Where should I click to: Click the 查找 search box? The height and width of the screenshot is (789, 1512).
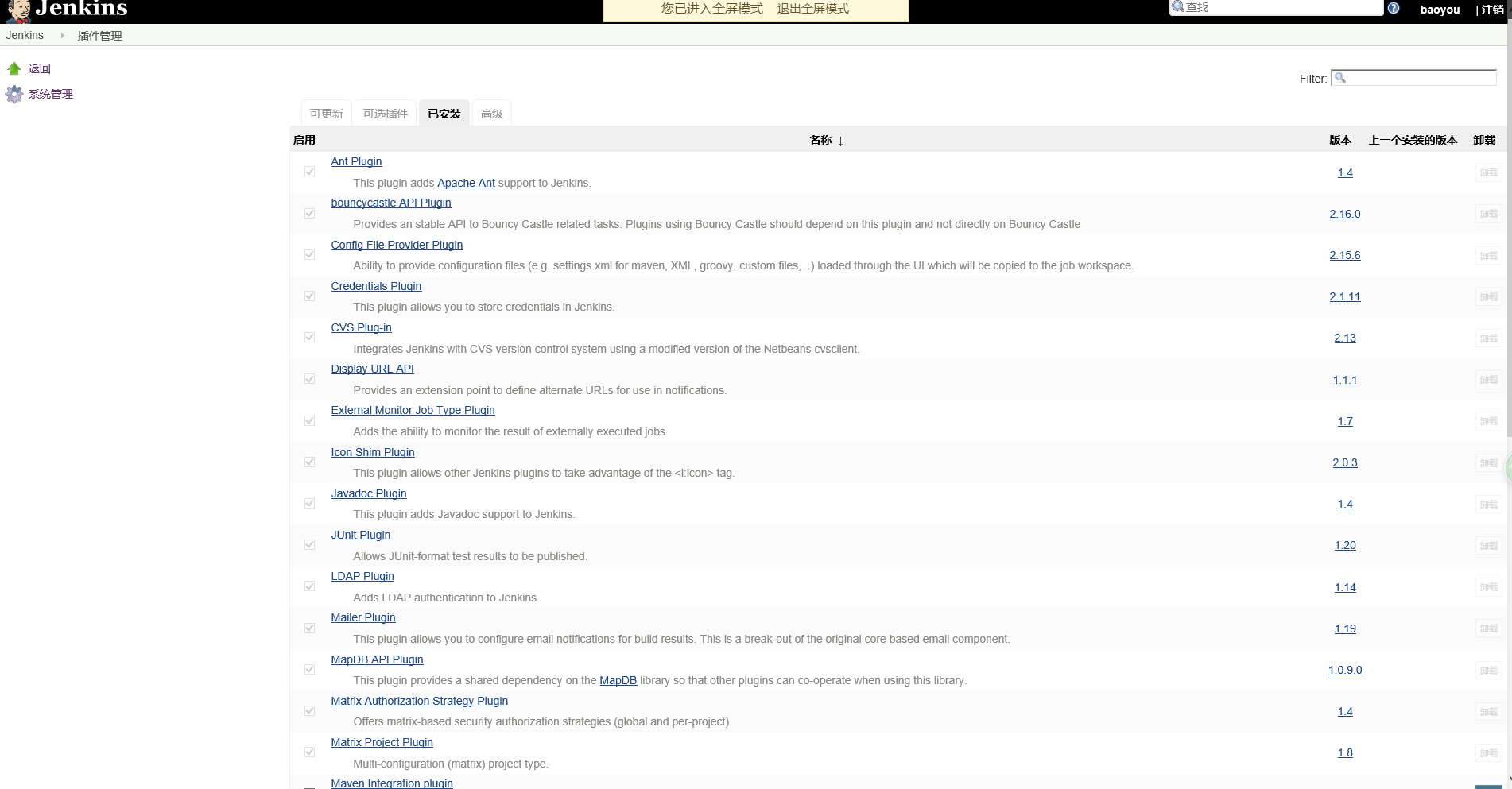coord(1277,7)
